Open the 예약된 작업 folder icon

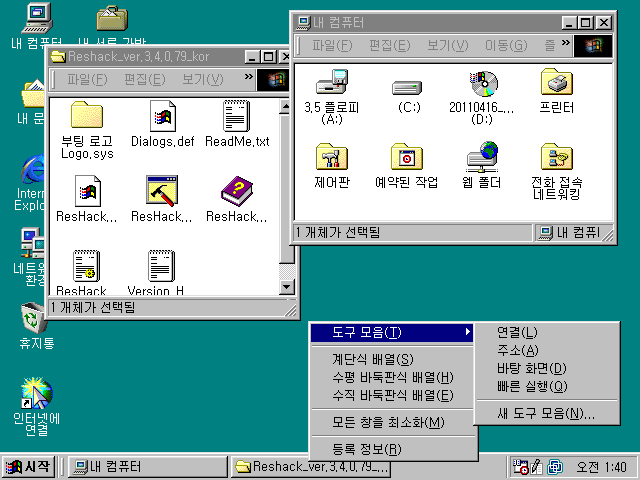pos(407,156)
